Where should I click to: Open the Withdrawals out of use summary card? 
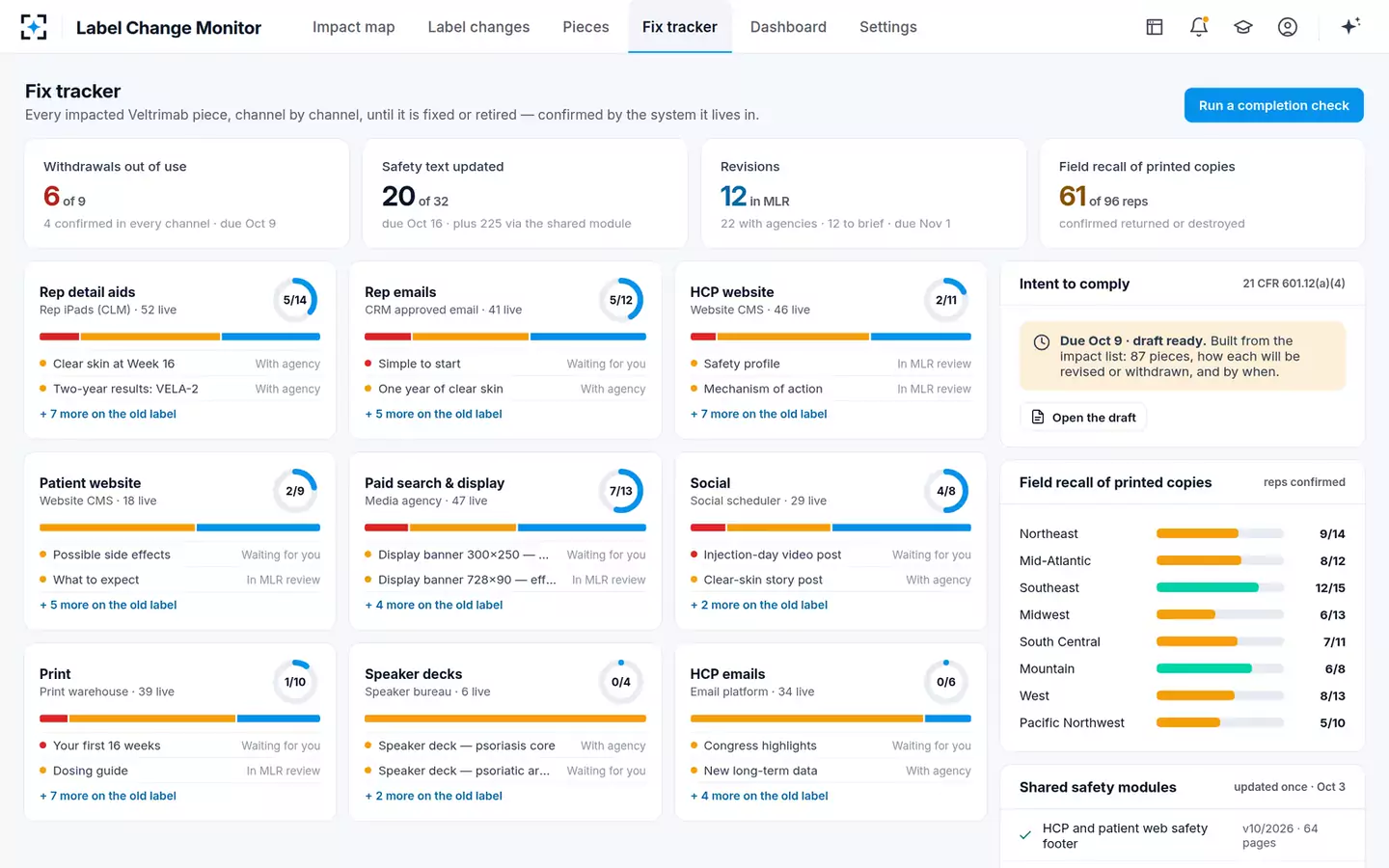(x=187, y=194)
